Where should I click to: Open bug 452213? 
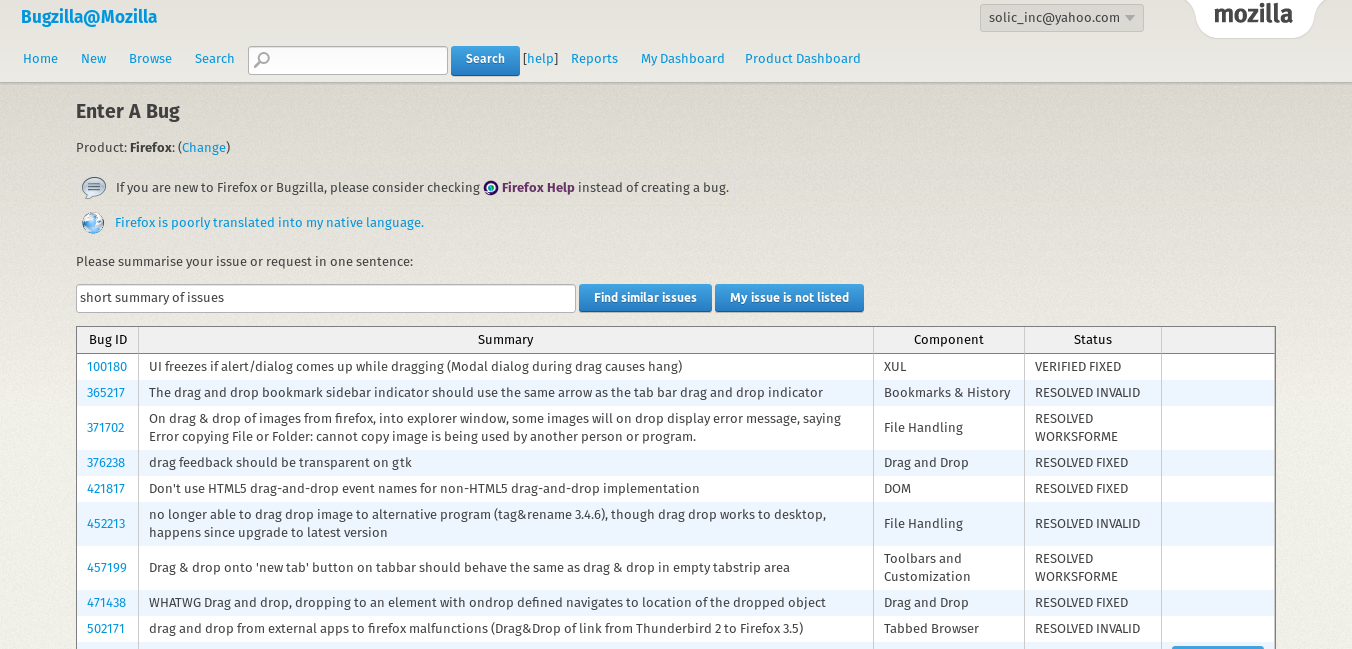pyautogui.click(x=106, y=524)
